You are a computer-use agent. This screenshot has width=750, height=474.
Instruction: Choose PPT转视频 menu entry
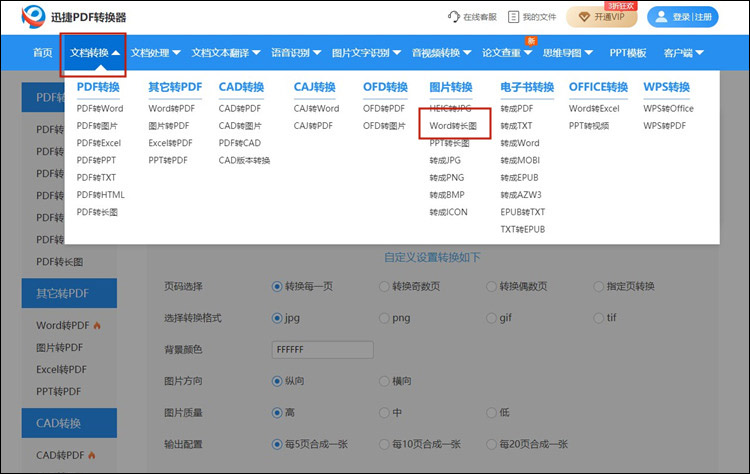[589, 126]
